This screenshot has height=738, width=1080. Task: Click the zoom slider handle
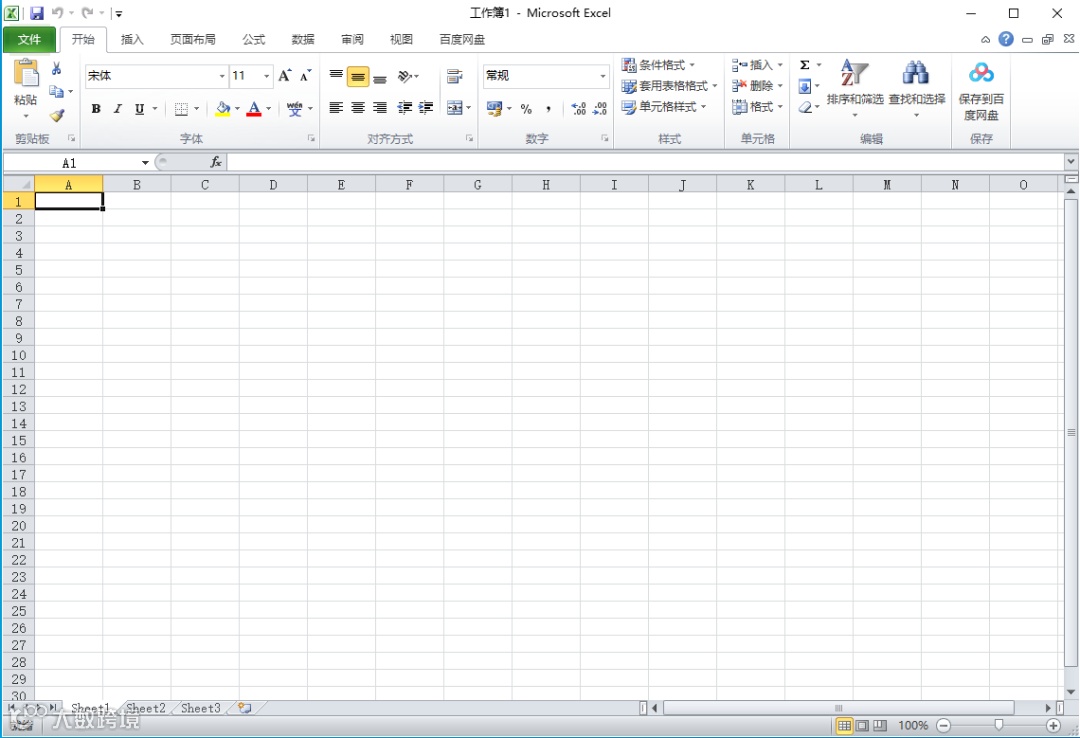(999, 725)
